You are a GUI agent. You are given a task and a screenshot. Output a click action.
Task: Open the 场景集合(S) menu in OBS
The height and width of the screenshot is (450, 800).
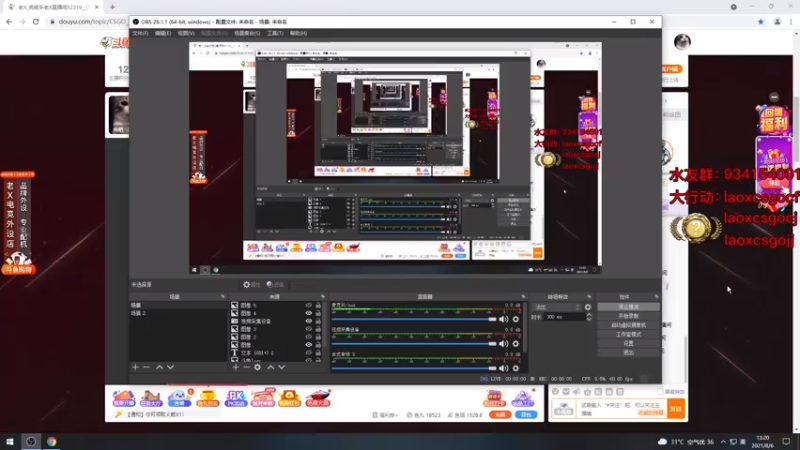pos(247,33)
